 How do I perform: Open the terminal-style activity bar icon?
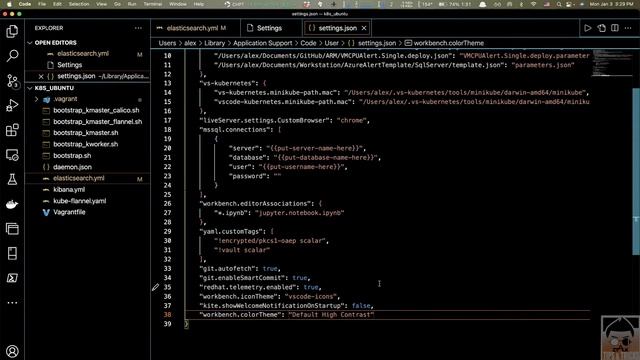click(x=12, y=278)
